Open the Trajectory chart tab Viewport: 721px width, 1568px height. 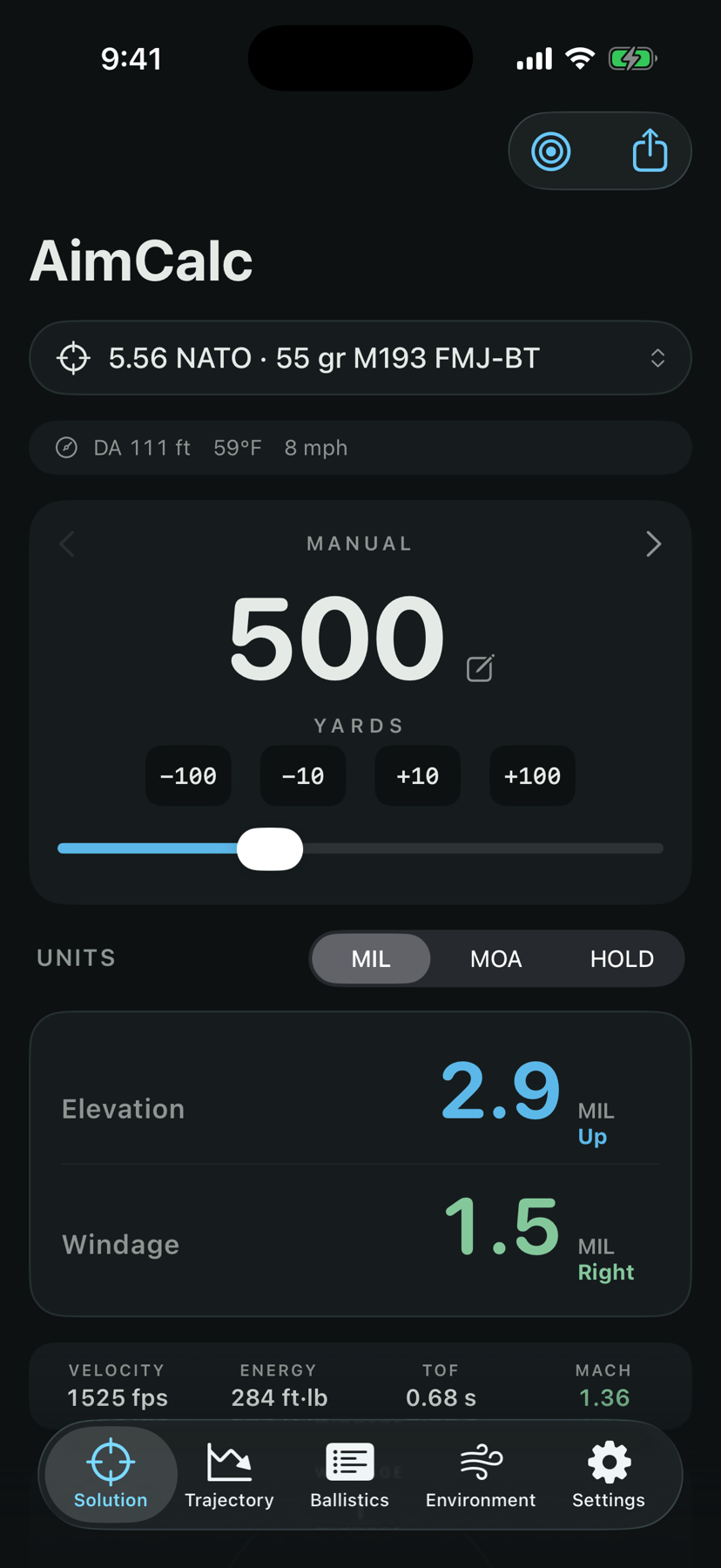229,1476
